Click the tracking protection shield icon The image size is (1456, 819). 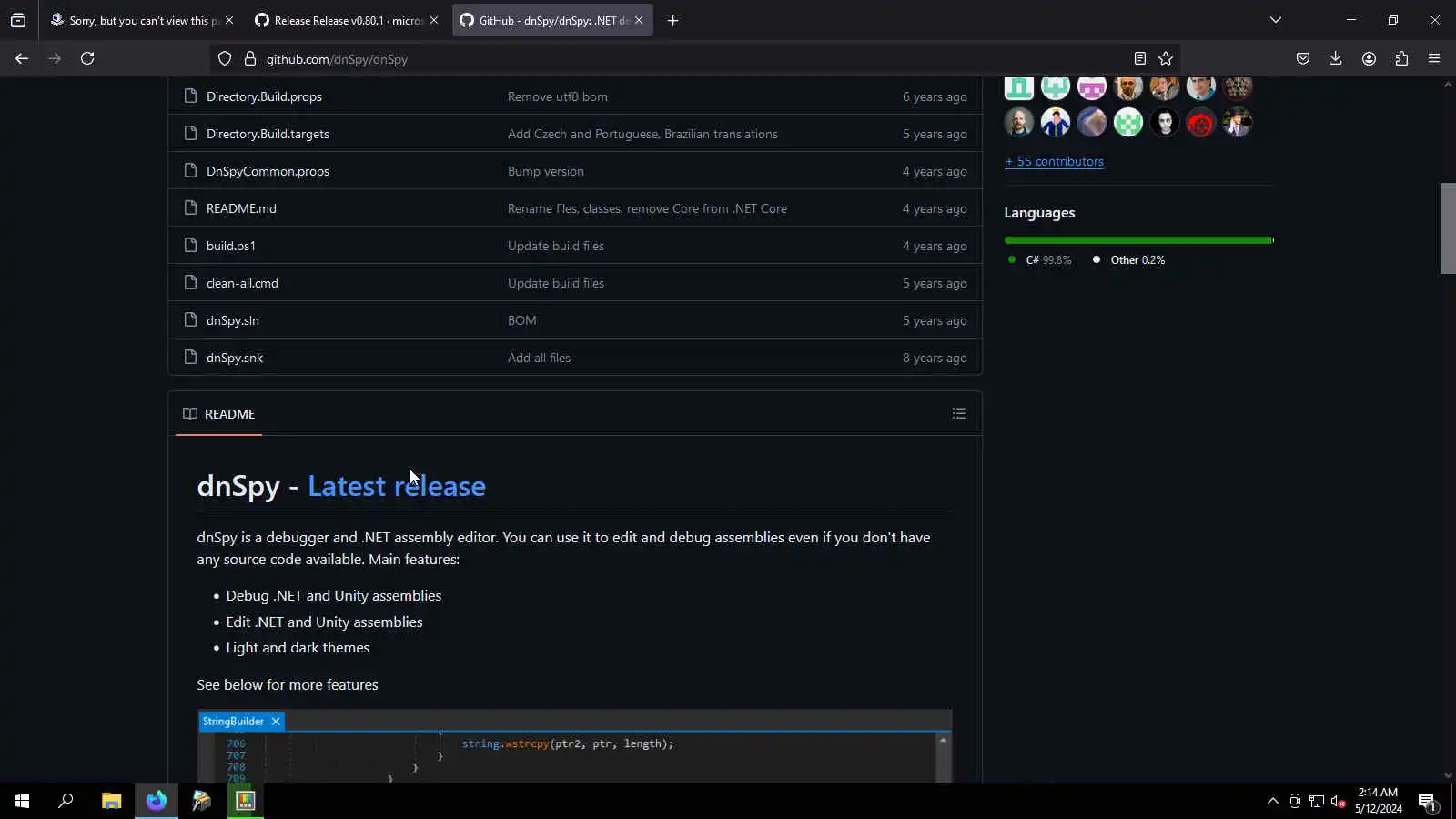[225, 59]
